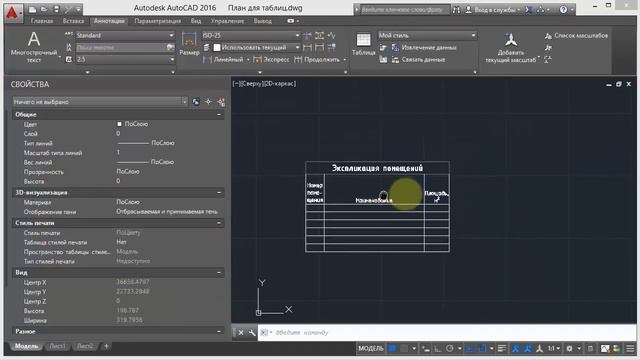Viewport: 640px width, 360px height.
Task: Close the command line with X icon
Action: 241,333
